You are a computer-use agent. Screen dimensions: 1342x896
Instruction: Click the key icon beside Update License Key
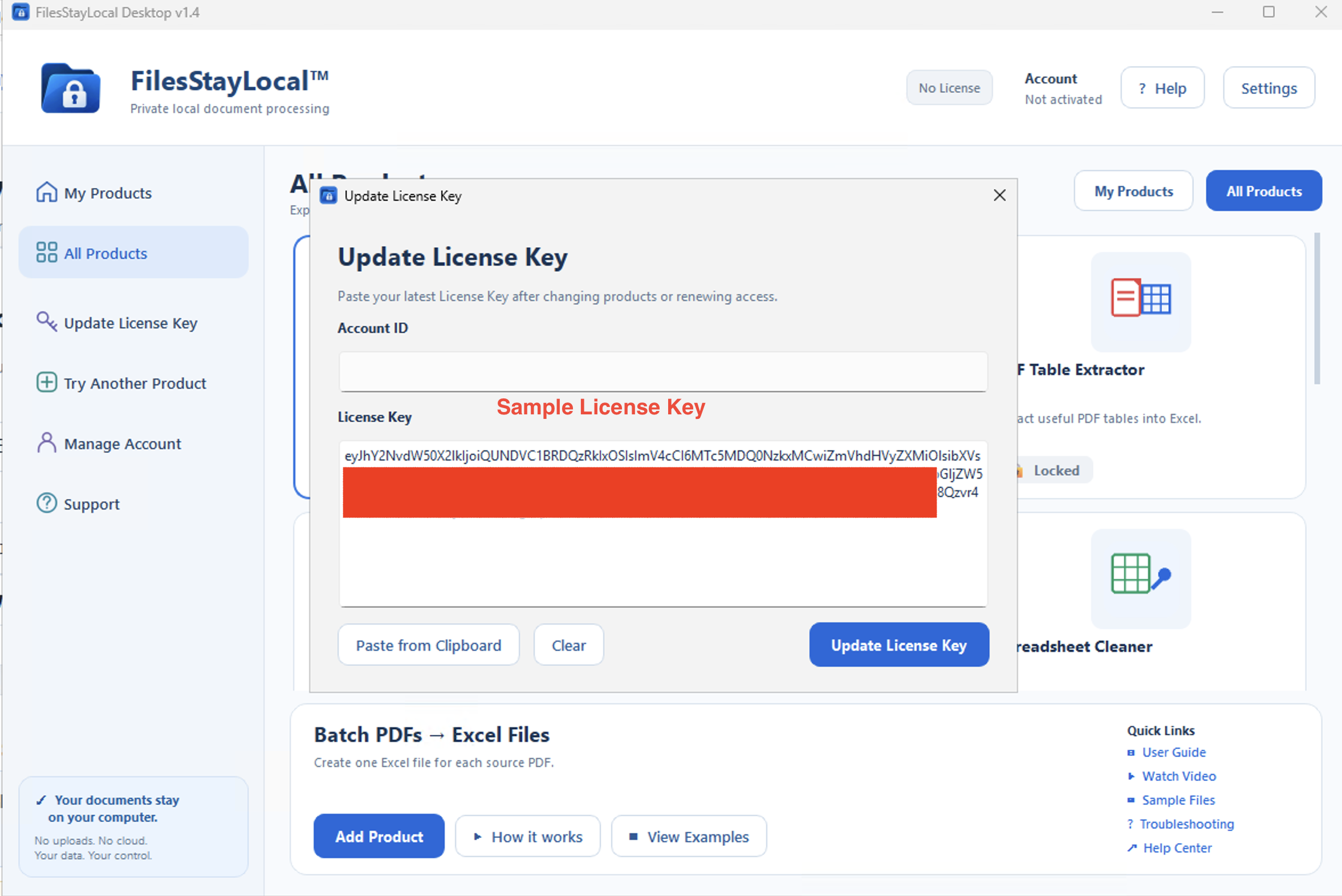click(x=46, y=321)
